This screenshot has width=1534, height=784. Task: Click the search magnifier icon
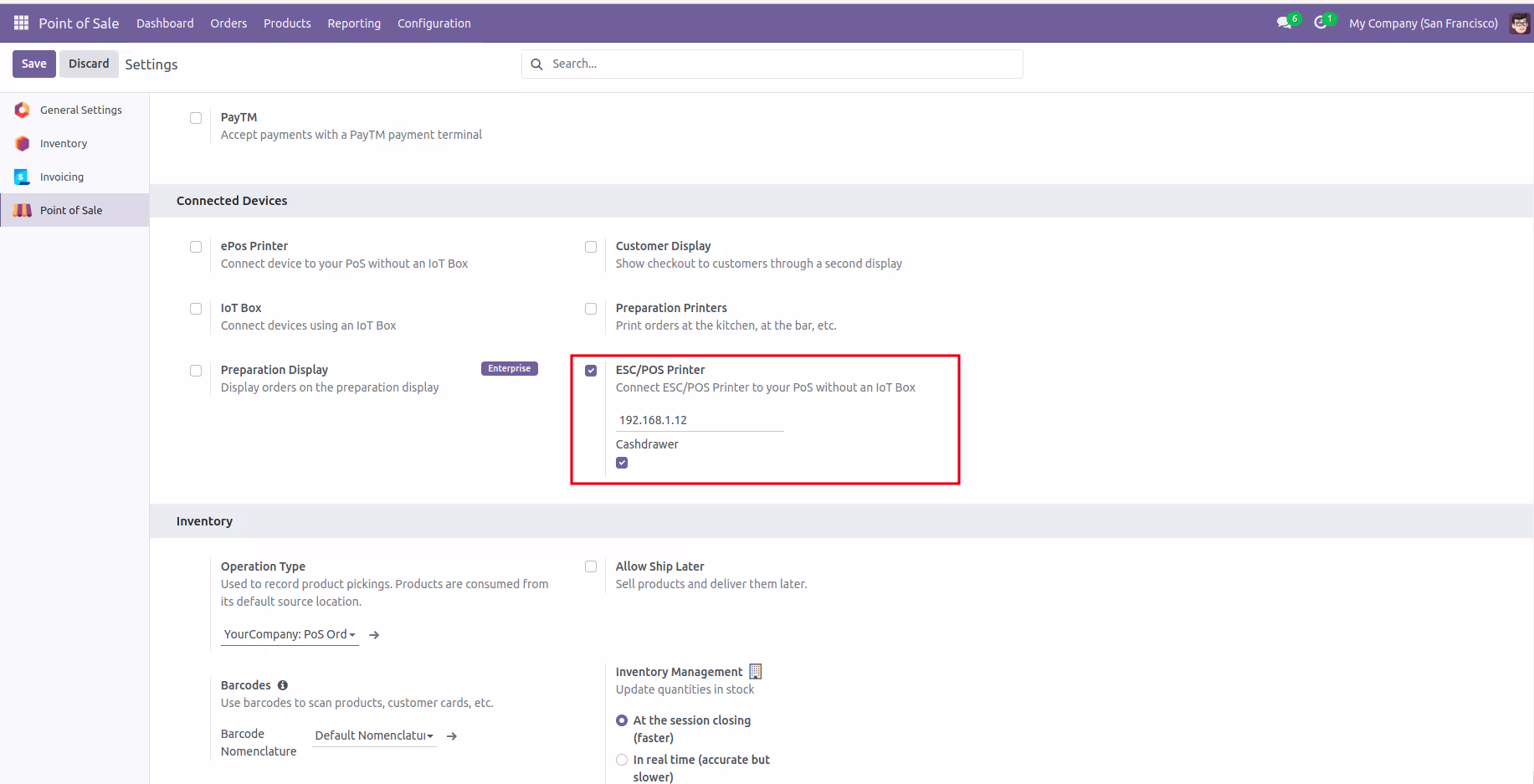[537, 64]
